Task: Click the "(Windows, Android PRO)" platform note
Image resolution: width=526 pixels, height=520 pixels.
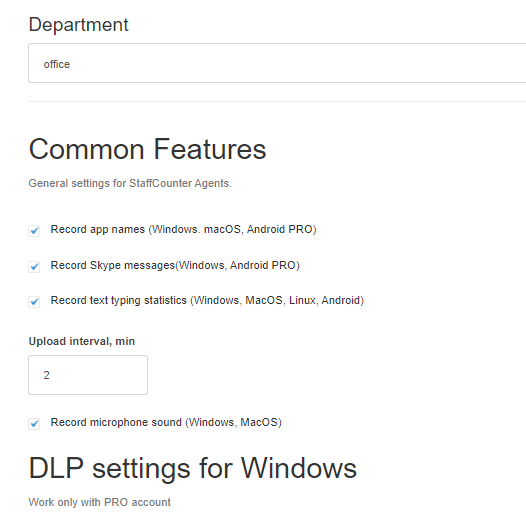Action: click(x=238, y=265)
